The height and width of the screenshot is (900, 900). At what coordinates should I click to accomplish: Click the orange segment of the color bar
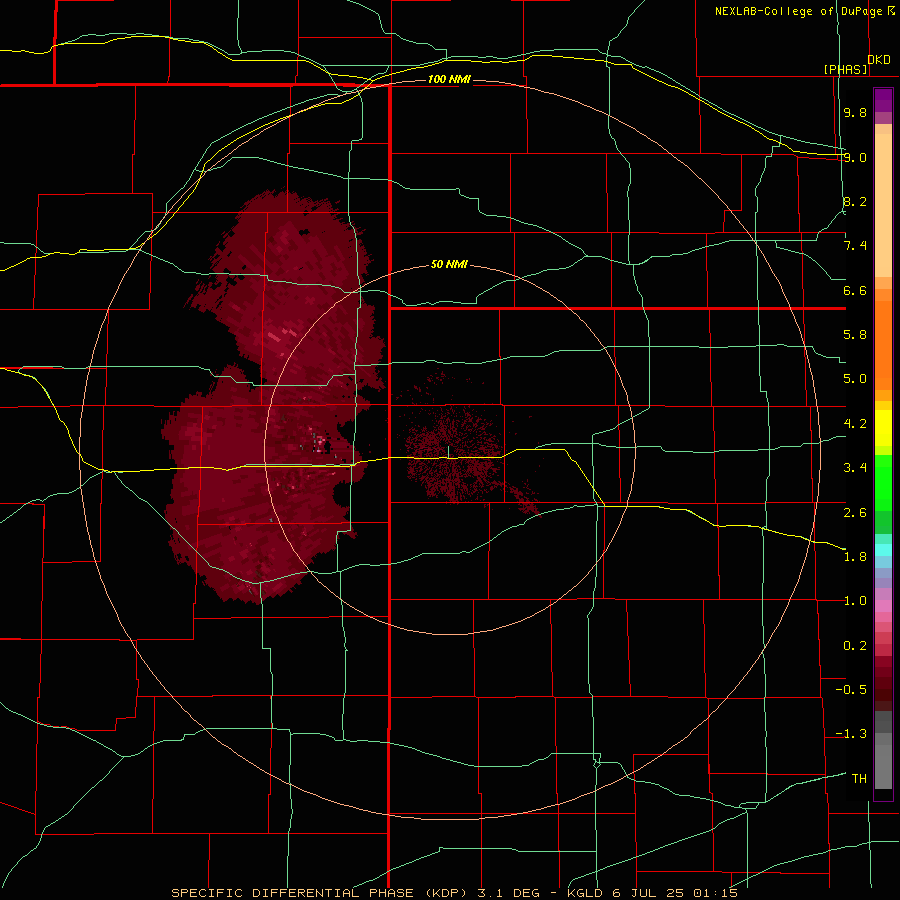coord(883,346)
